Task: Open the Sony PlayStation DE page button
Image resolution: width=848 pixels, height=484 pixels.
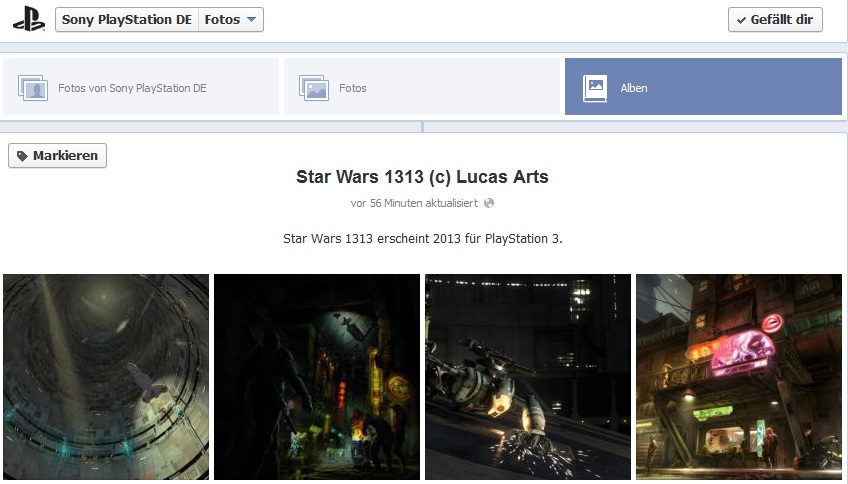Action: (127, 19)
